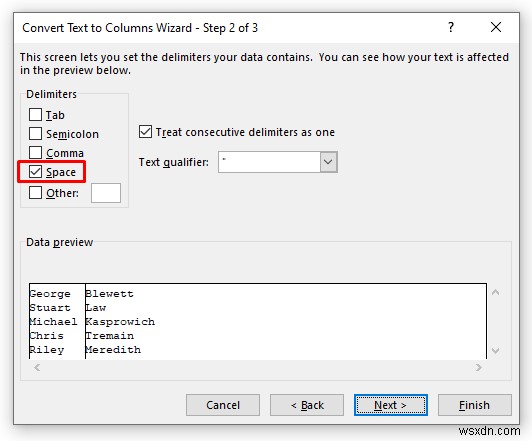Image resolution: width=532 pixels, height=441 pixels.
Task: Uncheck the Space delimiter checkbox
Action: pos(35,172)
